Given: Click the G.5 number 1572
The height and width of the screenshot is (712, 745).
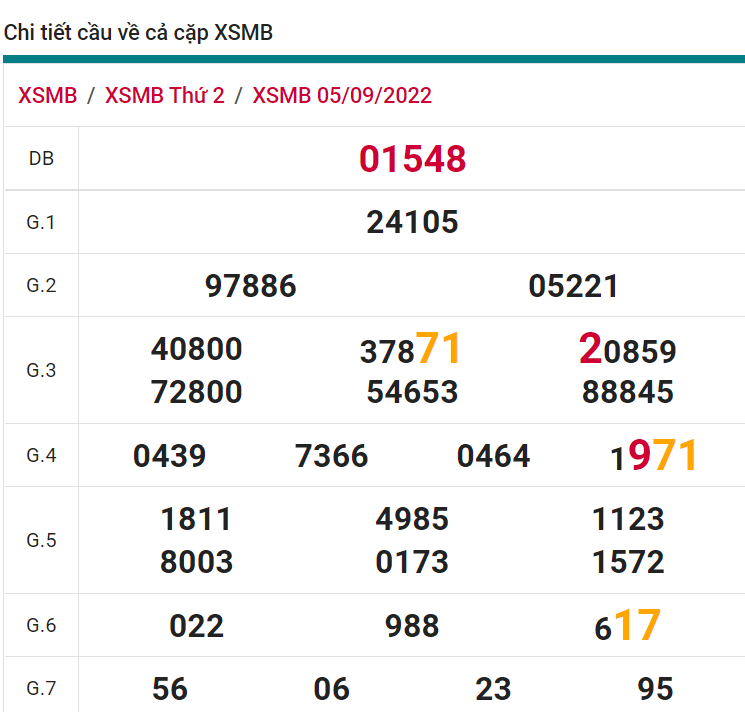Looking at the screenshot, I should pos(627,562).
